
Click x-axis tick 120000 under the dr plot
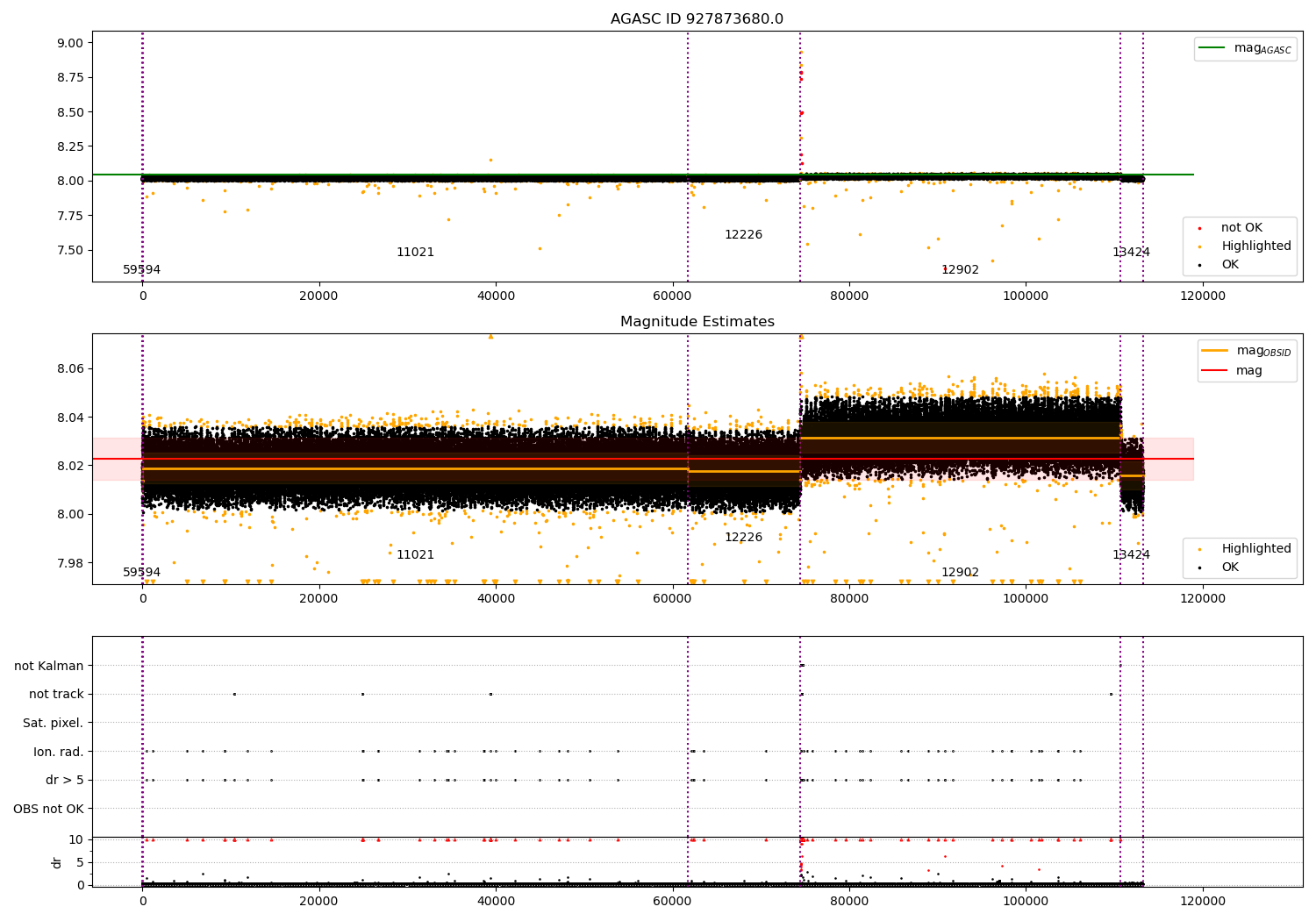(x=1202, y=902)
